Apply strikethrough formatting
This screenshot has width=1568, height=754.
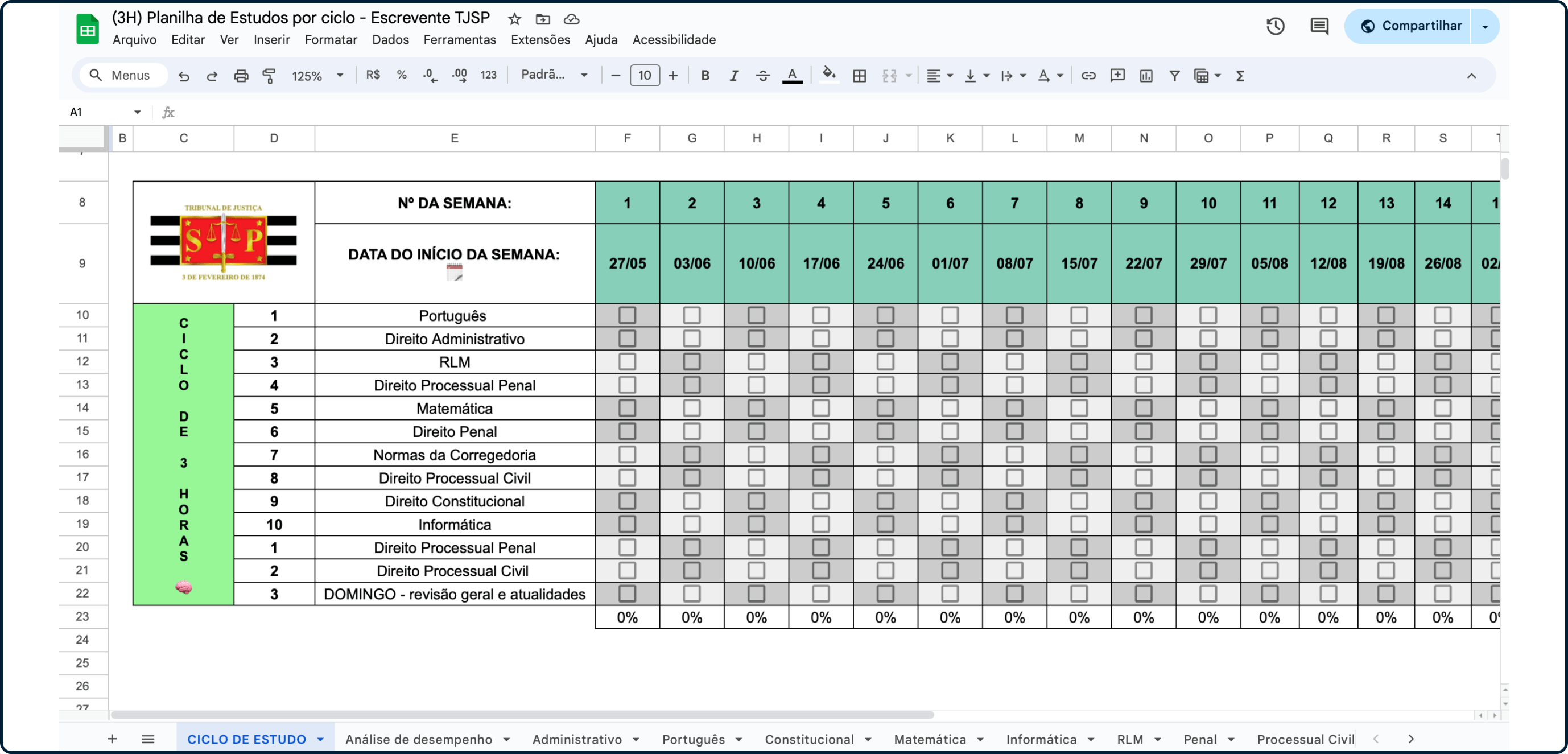click(x=763, y=76)
